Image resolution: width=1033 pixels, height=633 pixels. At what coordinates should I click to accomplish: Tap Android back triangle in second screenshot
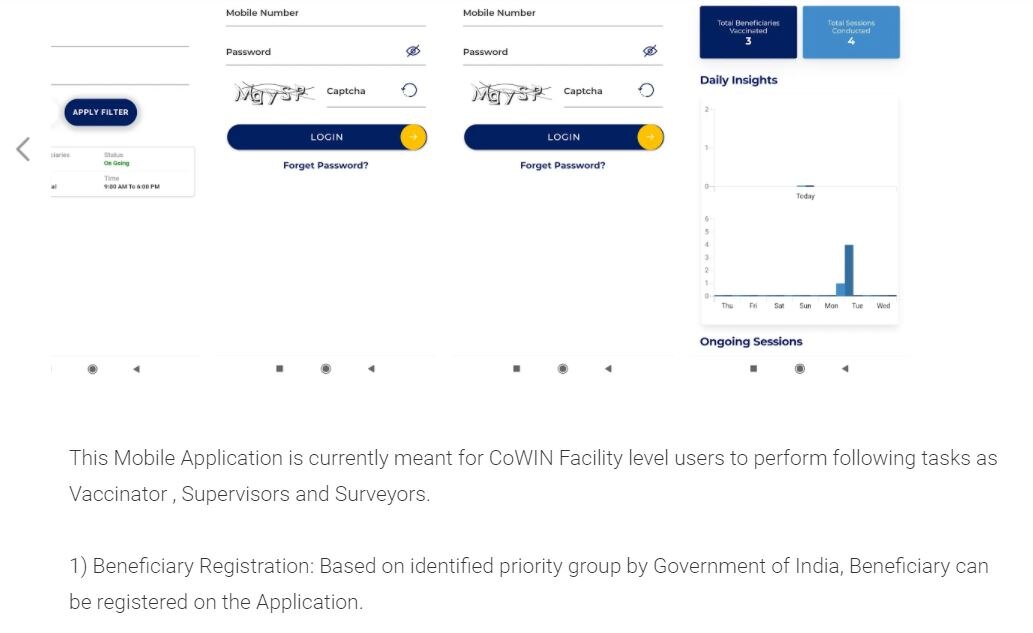click(x=371, y=368)
